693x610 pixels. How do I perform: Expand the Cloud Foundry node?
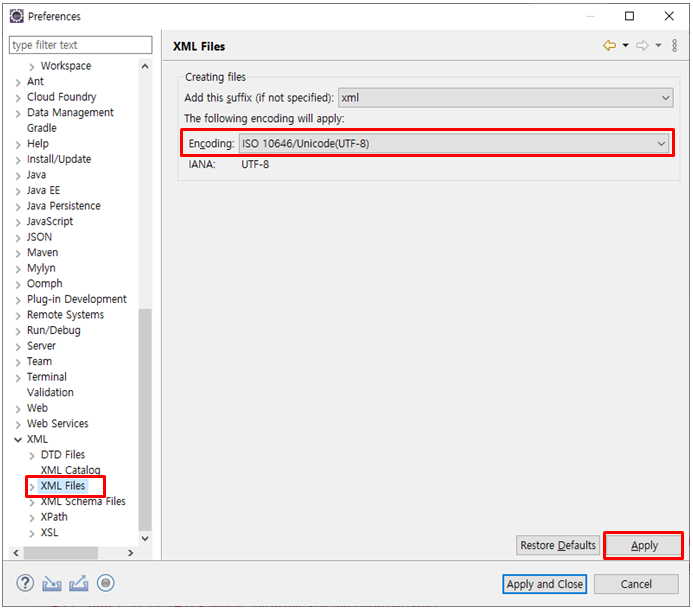click(18, 98)
